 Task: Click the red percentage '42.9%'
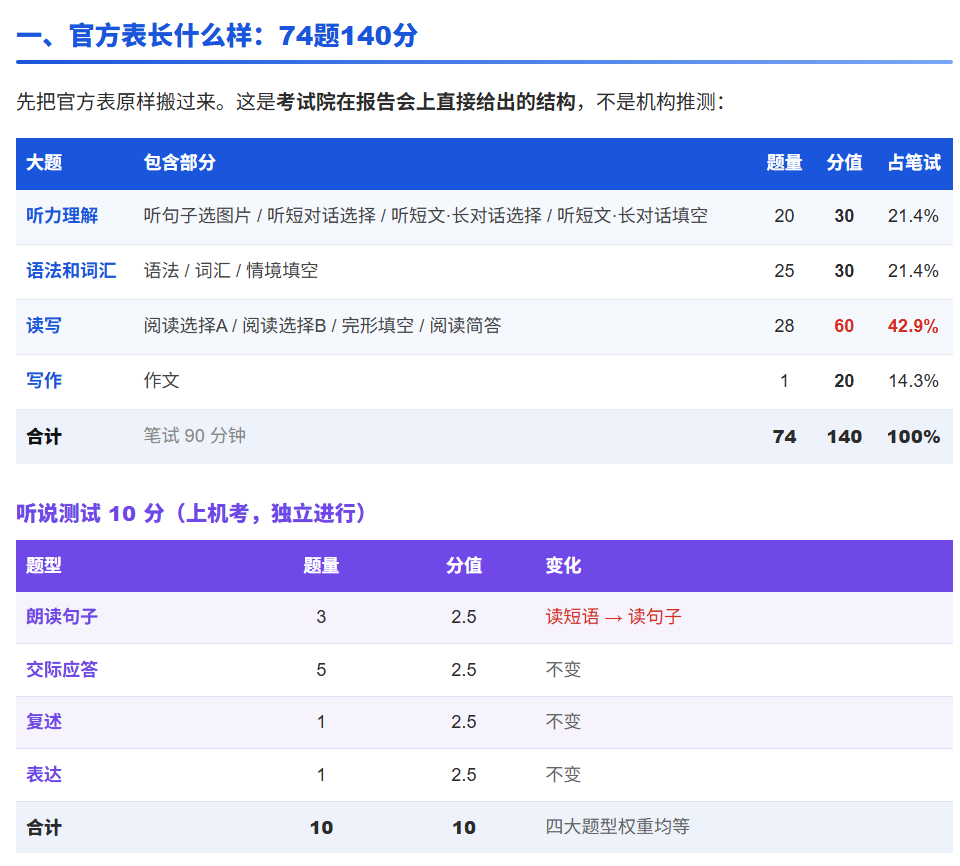pos(913,326)
